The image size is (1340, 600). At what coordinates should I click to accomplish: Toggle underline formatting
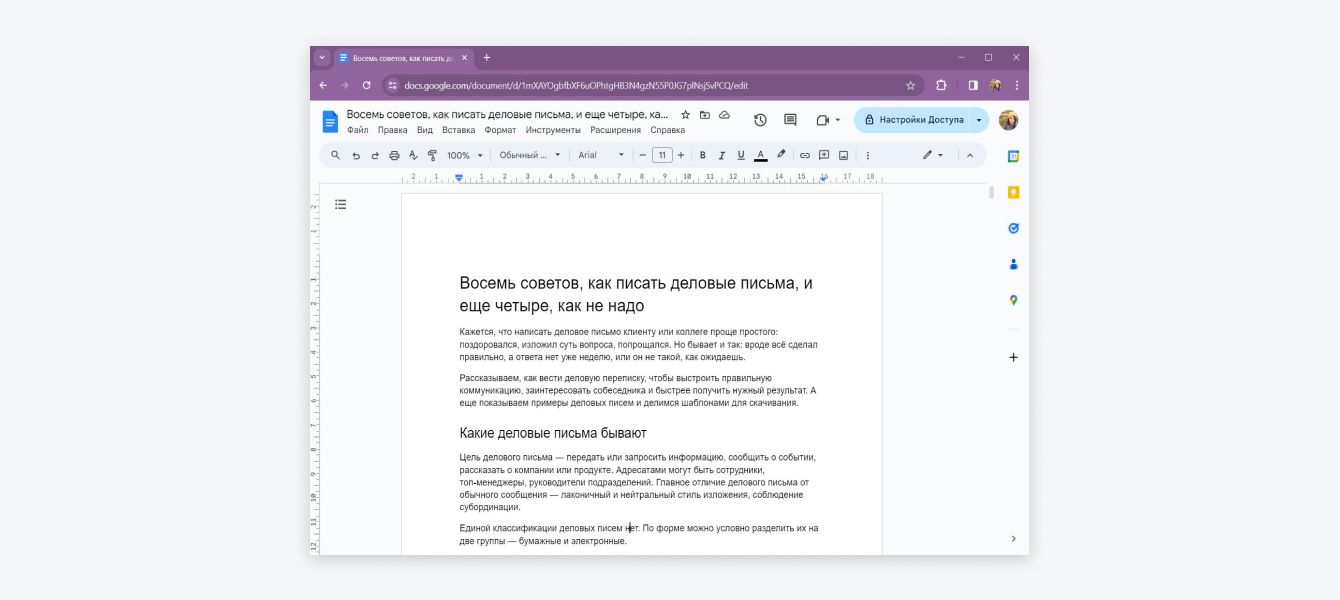pos(740,155)
